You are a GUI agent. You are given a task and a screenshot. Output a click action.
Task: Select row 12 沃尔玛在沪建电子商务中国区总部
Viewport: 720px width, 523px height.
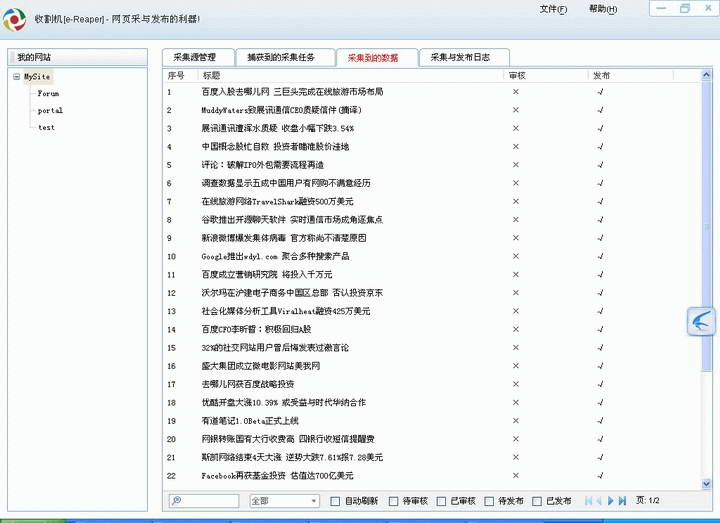click(432, 293)
